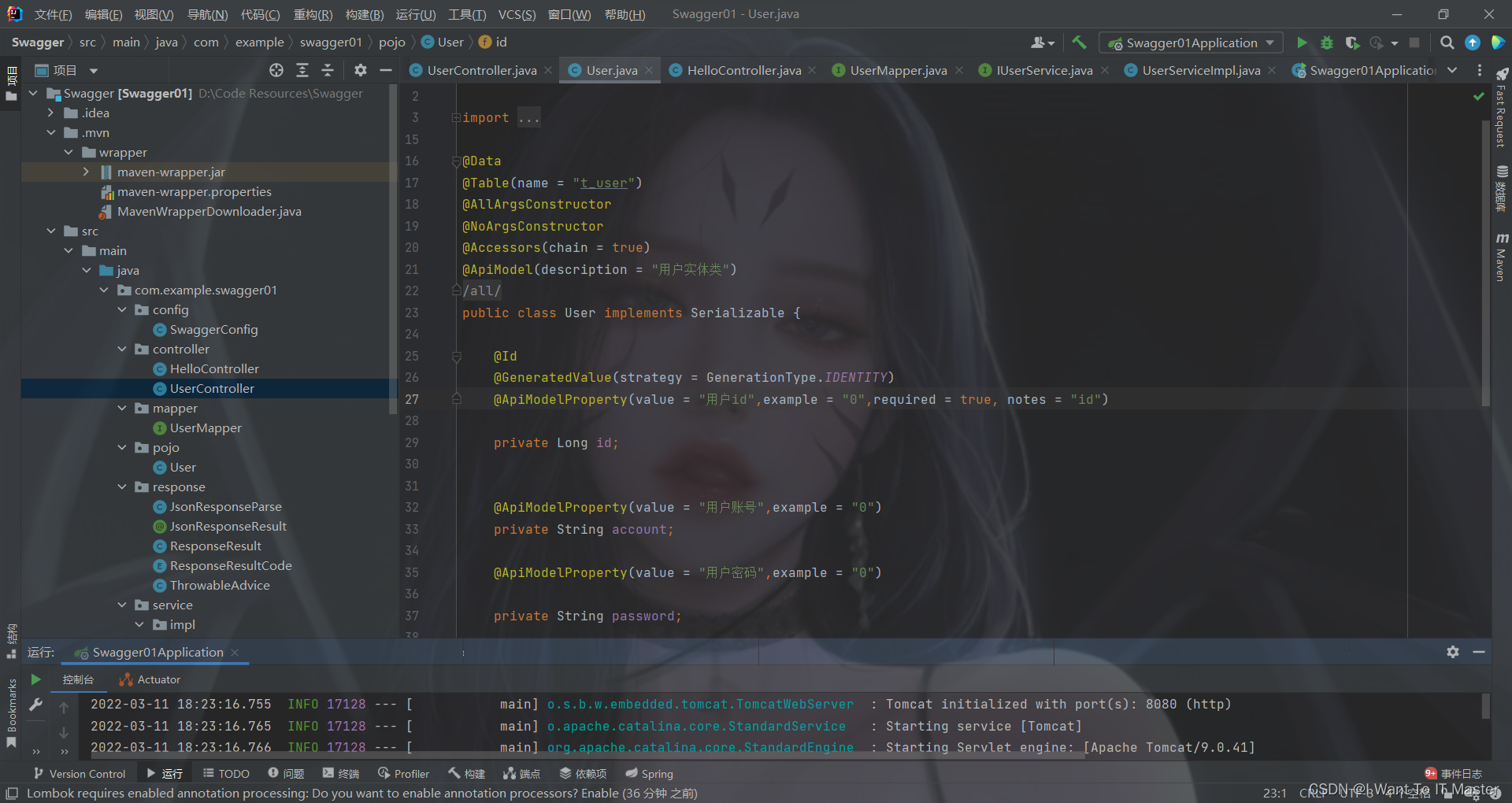Click the green inspection checkmark
The height and width of the screenshot is (803, 1512).
tap(1478, 96)
